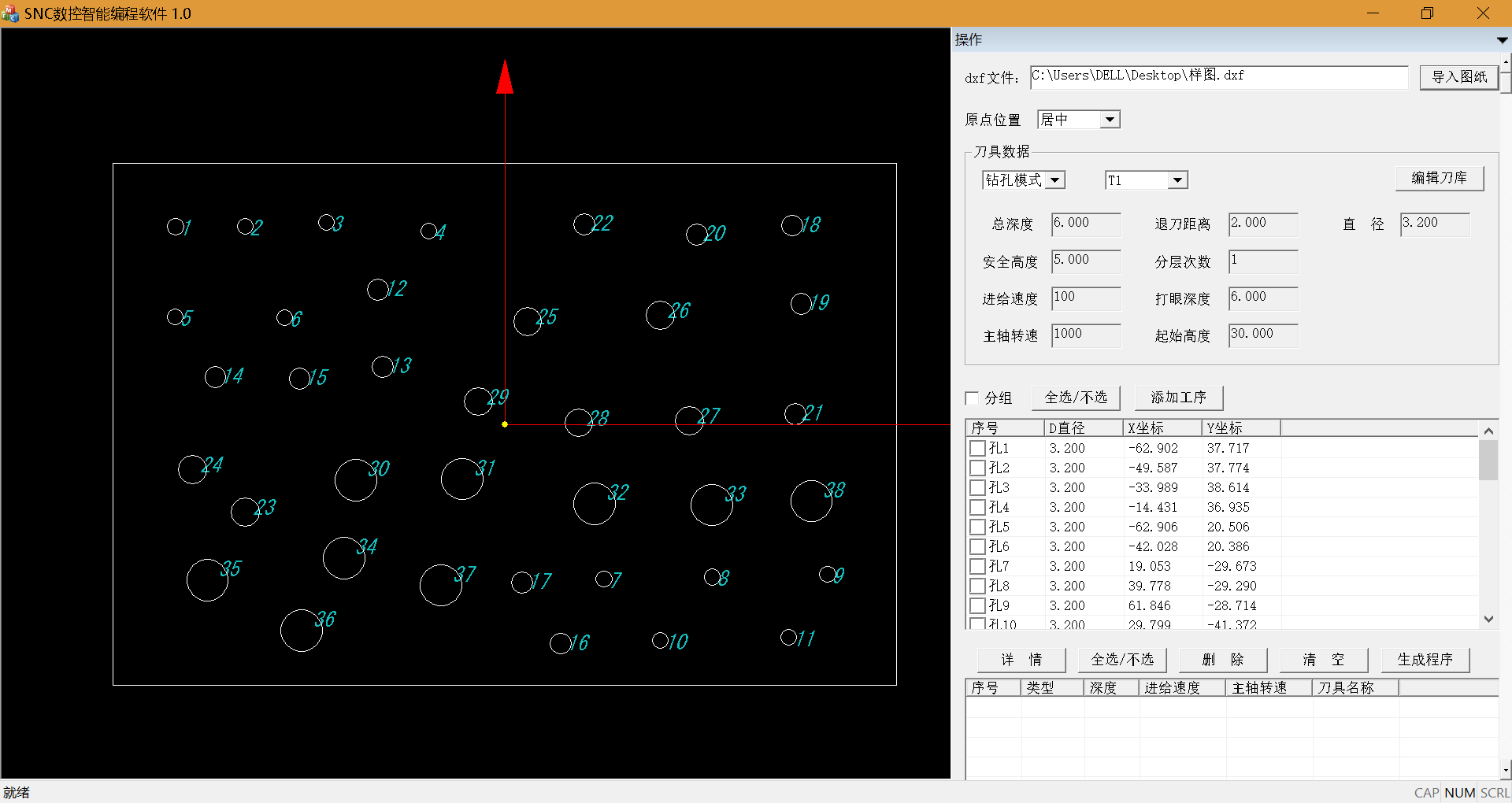Check the 孔9 checkbox
1512x803 pixels.
tap(978, 605)
